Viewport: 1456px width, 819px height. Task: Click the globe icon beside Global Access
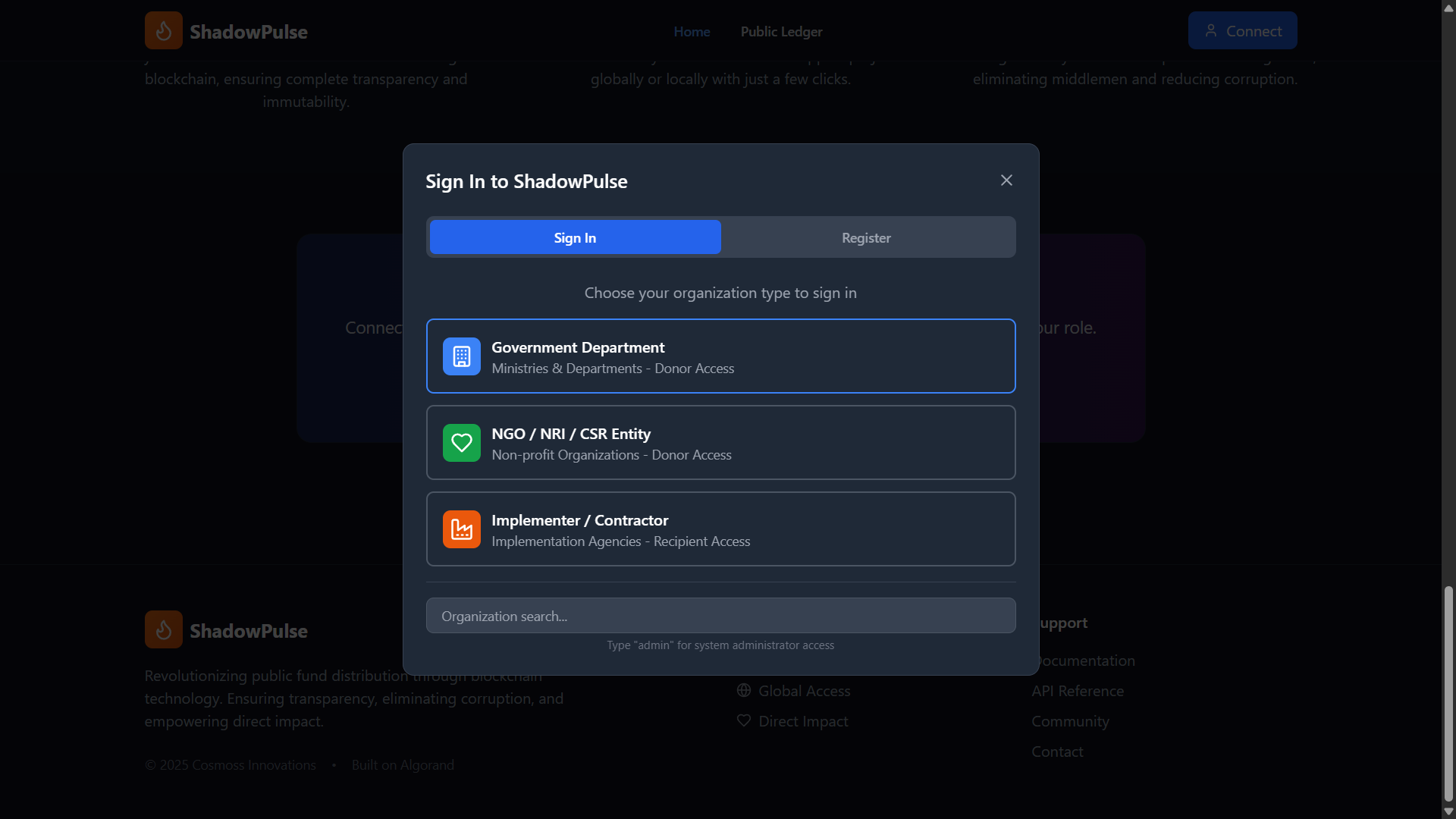tap(743, 691)
